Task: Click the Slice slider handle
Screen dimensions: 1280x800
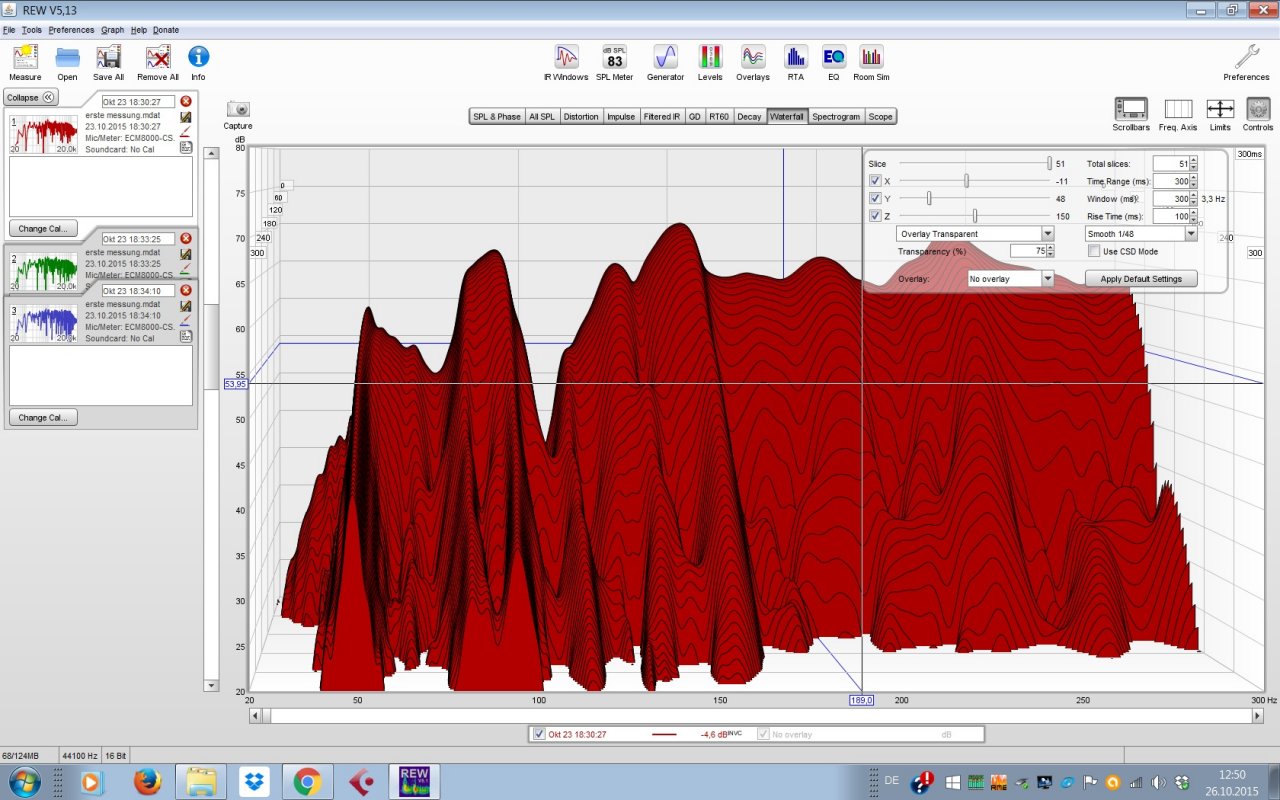Action: pos(1049,163)
